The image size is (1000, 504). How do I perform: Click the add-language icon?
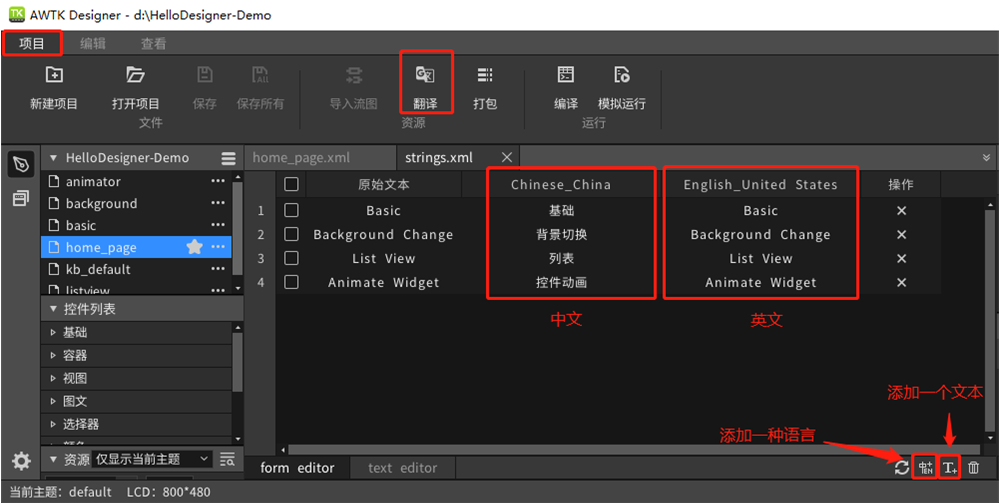[926, 468]
